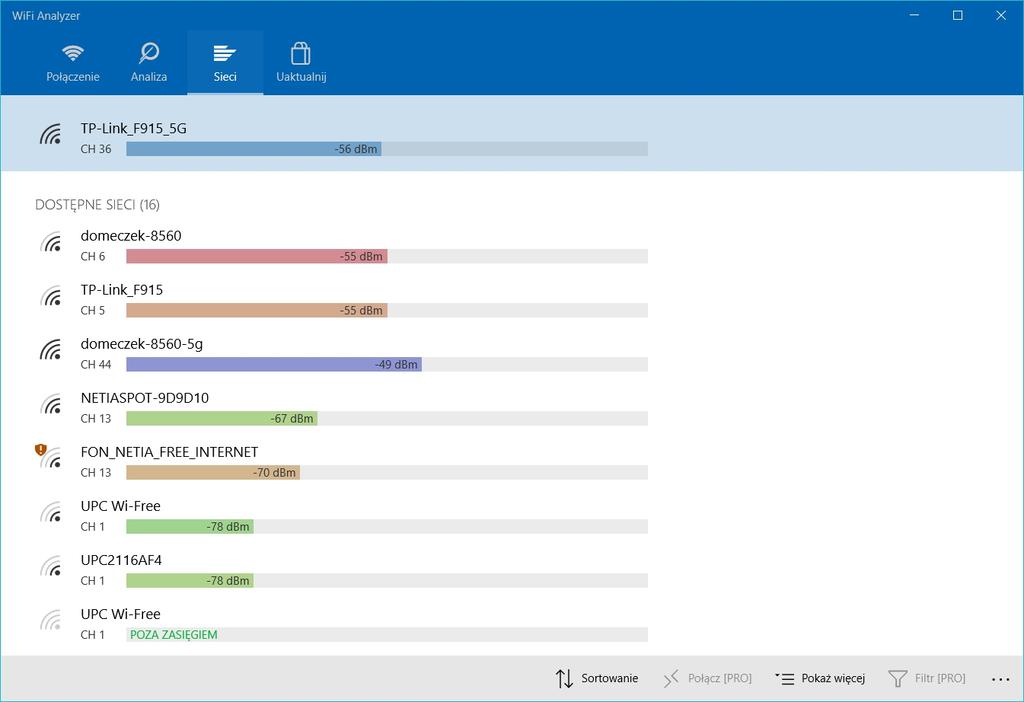Click CH 44 channel label
Image resolution: width=1024 pixels, height=702 pixels.
click(x=96, y=364)
